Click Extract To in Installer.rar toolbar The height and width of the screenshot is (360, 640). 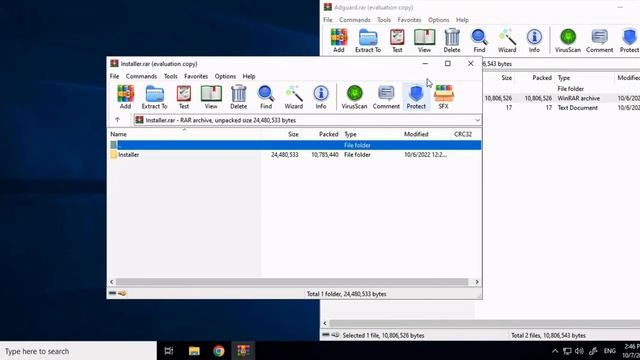click(x=154, y=97)
